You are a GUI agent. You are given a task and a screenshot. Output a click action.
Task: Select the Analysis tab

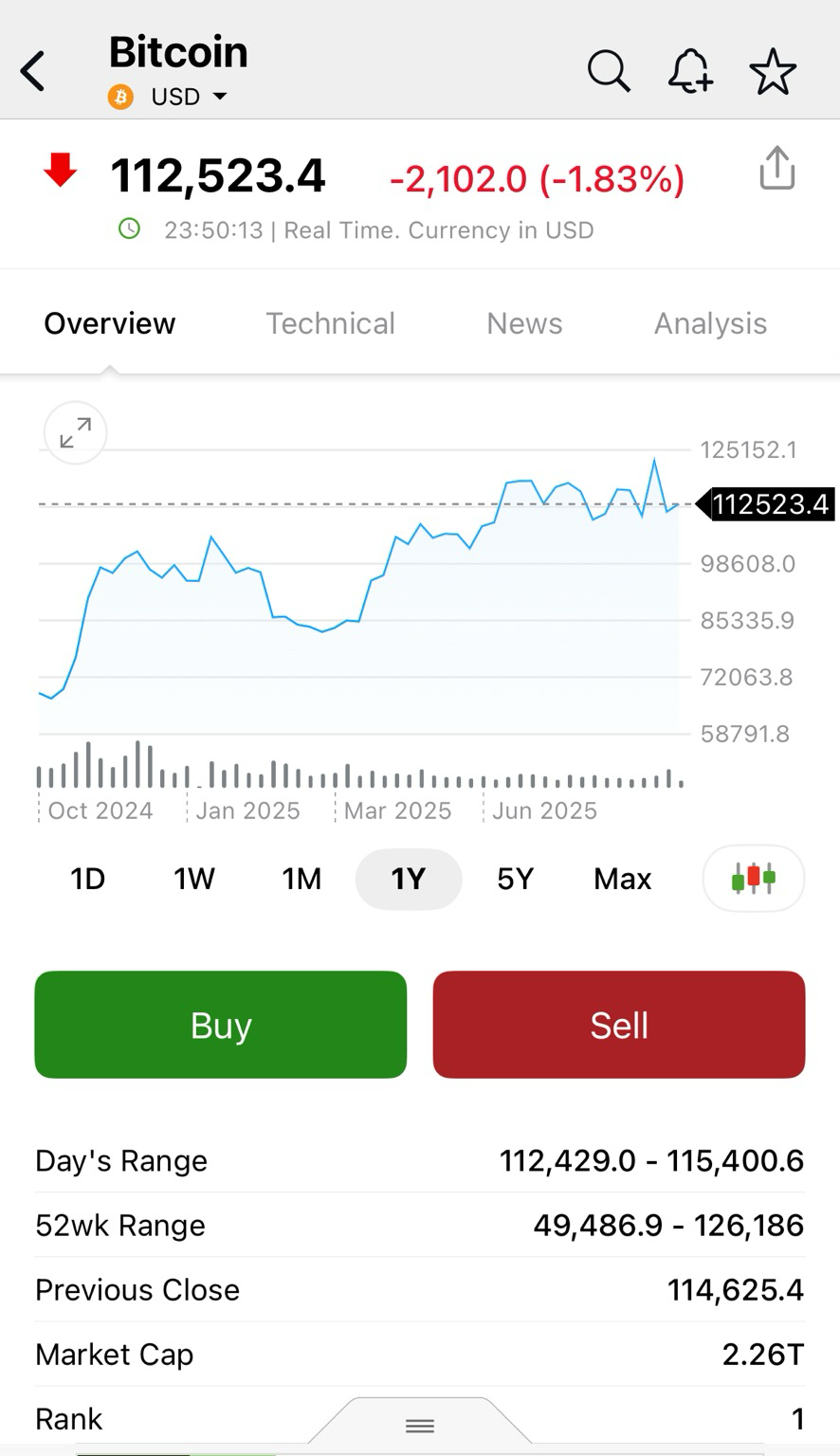coord(710,323)
